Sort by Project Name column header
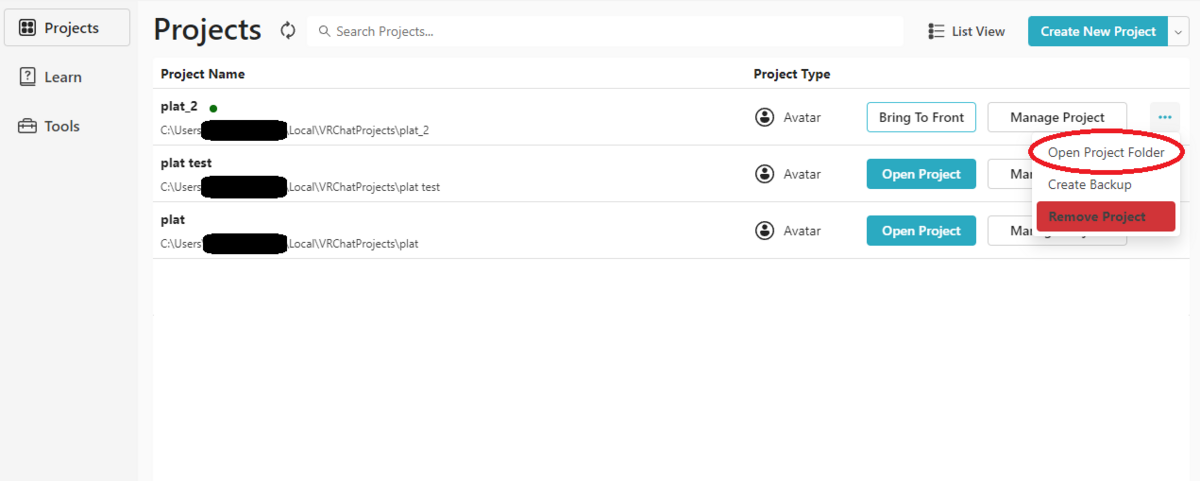Screen dimensions: 1200x481 coord(203,74)
